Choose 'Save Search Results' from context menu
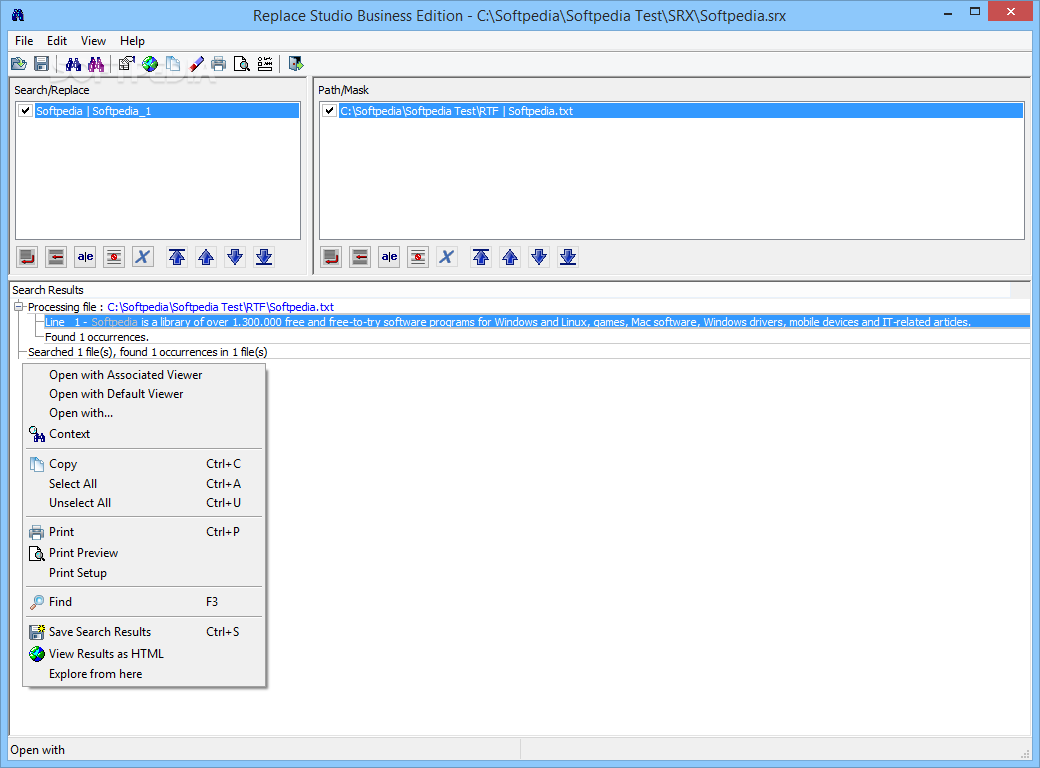Image resolution: width=1040 pixels, height=768 pixels. (x=144, y=632)
